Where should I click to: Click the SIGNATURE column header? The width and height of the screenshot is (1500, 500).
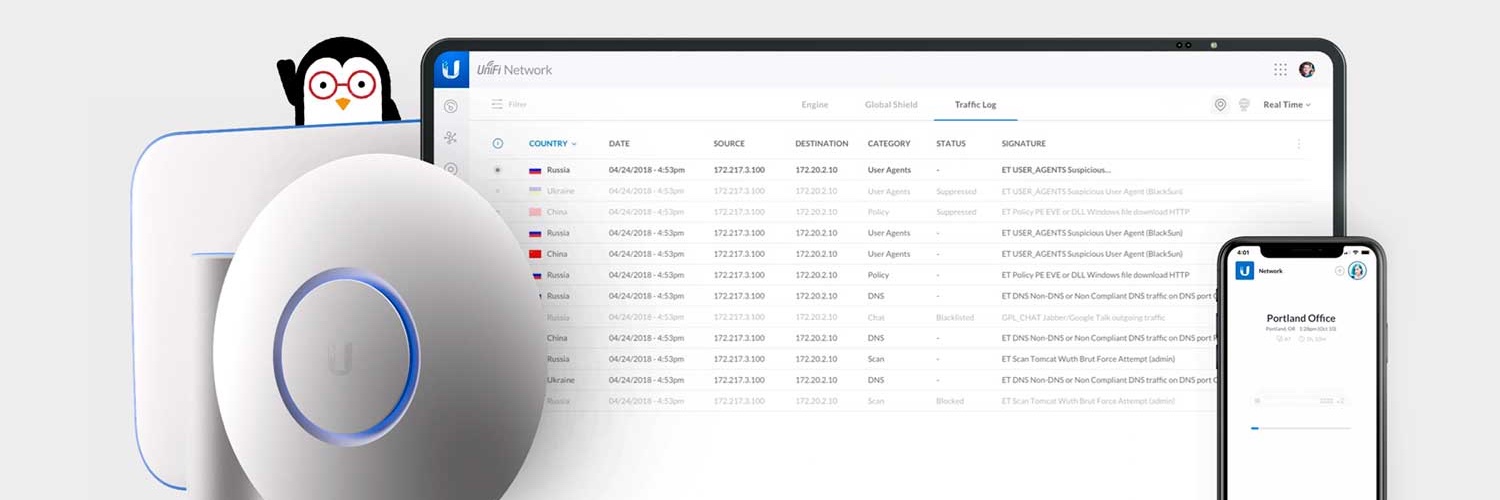(1024, 143)
